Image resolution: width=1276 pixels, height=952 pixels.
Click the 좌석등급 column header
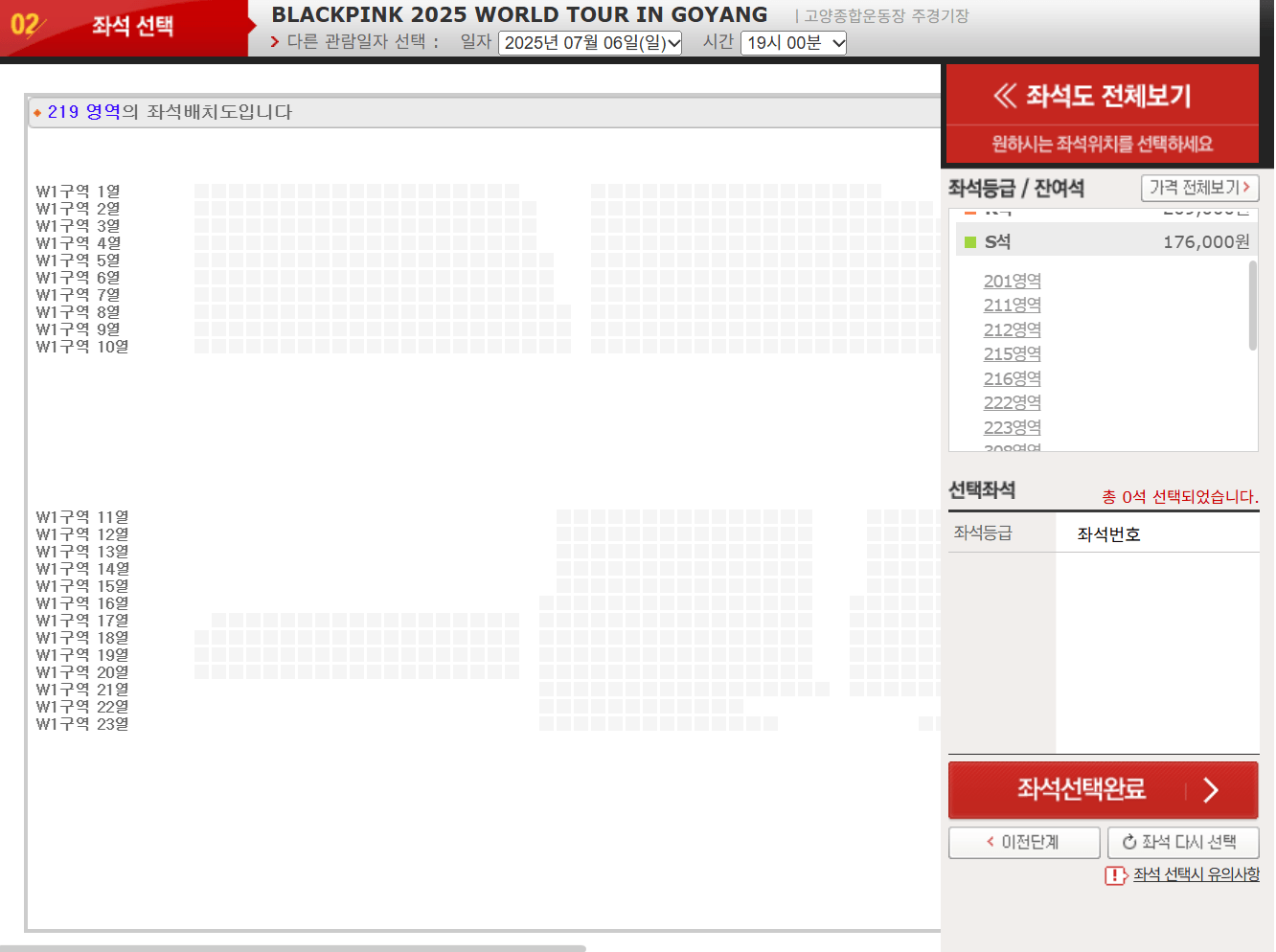click(983, 533)
